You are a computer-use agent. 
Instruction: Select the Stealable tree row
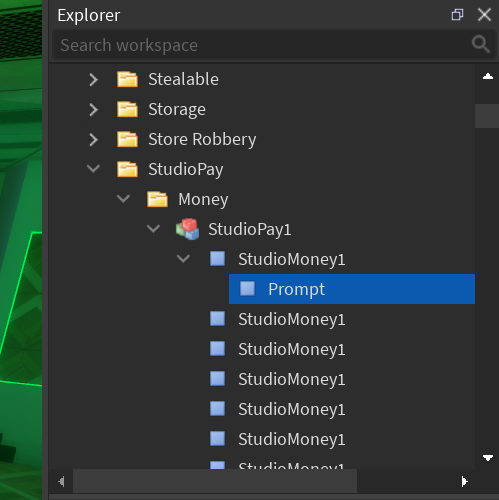tap(262, 79)
